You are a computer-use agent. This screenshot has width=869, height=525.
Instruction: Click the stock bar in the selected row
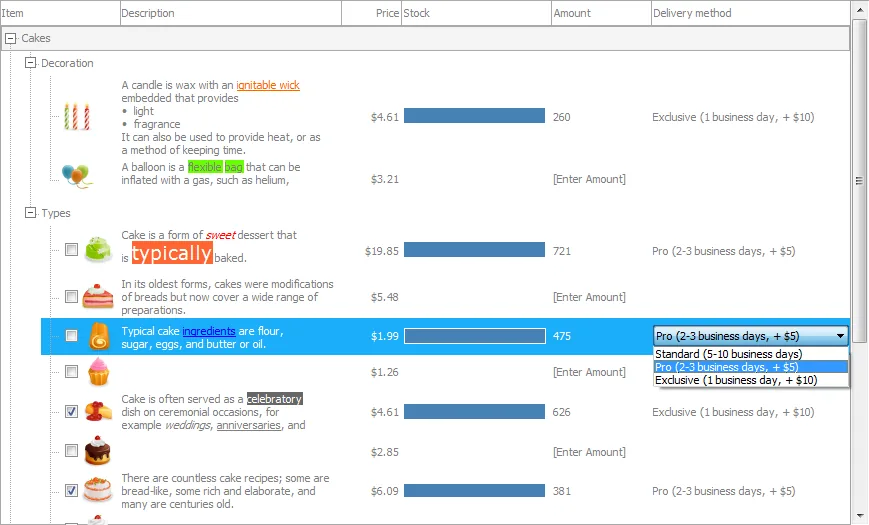click(x=475, y=336)
